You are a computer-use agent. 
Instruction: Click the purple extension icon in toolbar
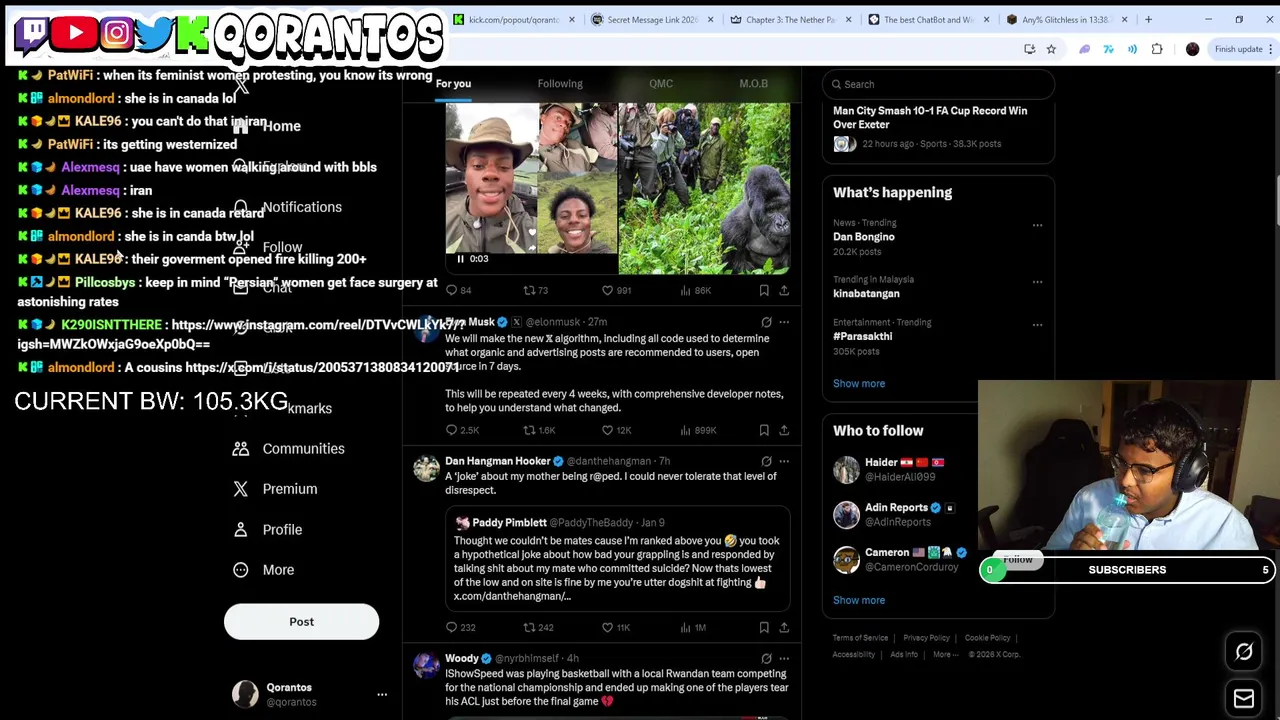pyautogui.click(x=1084, y=49)
